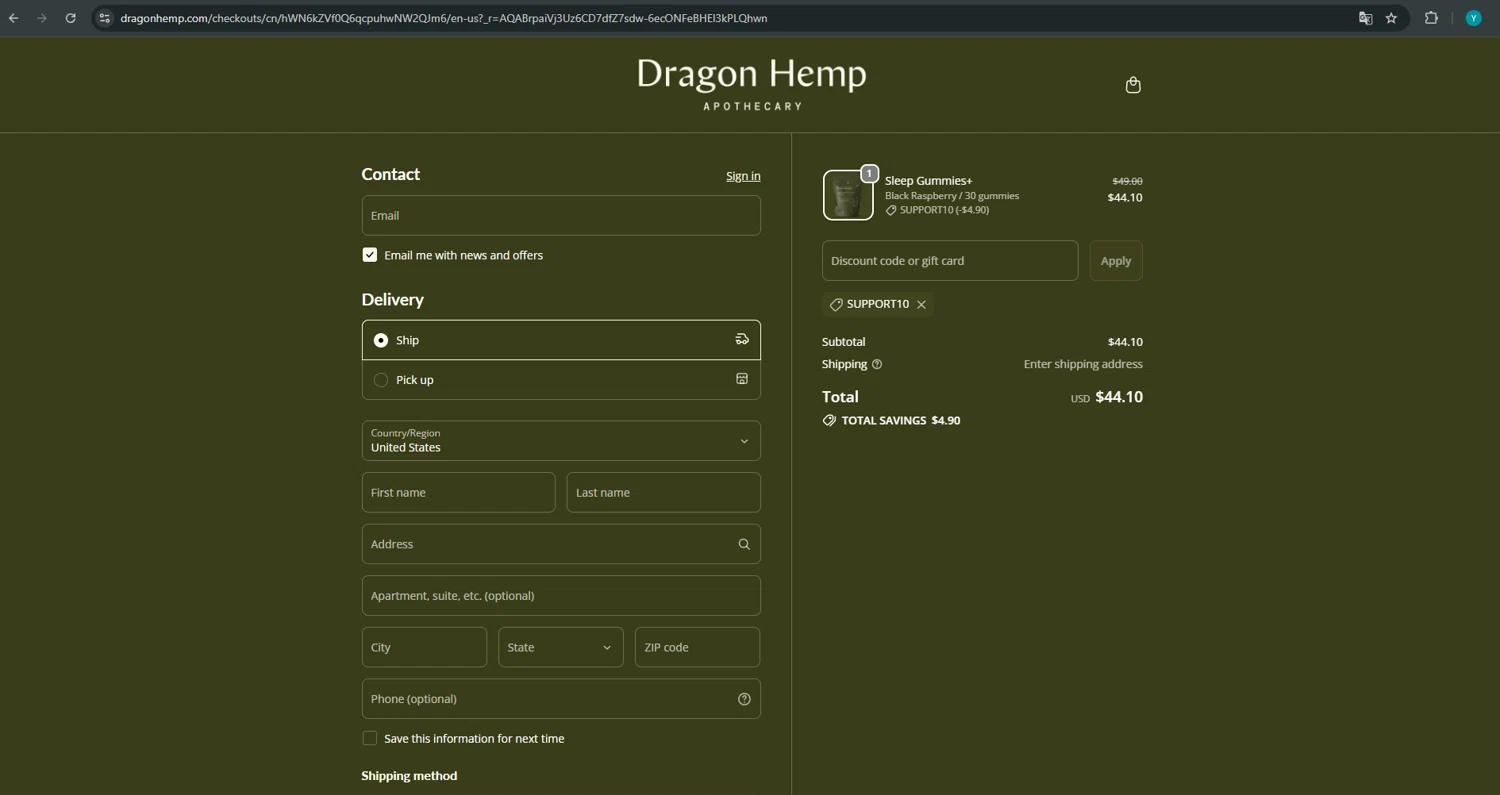The width and height of the screenshot is (1500, 795).
Task: Click the phone help question mark icon
Action: click(x=744, y=699)
